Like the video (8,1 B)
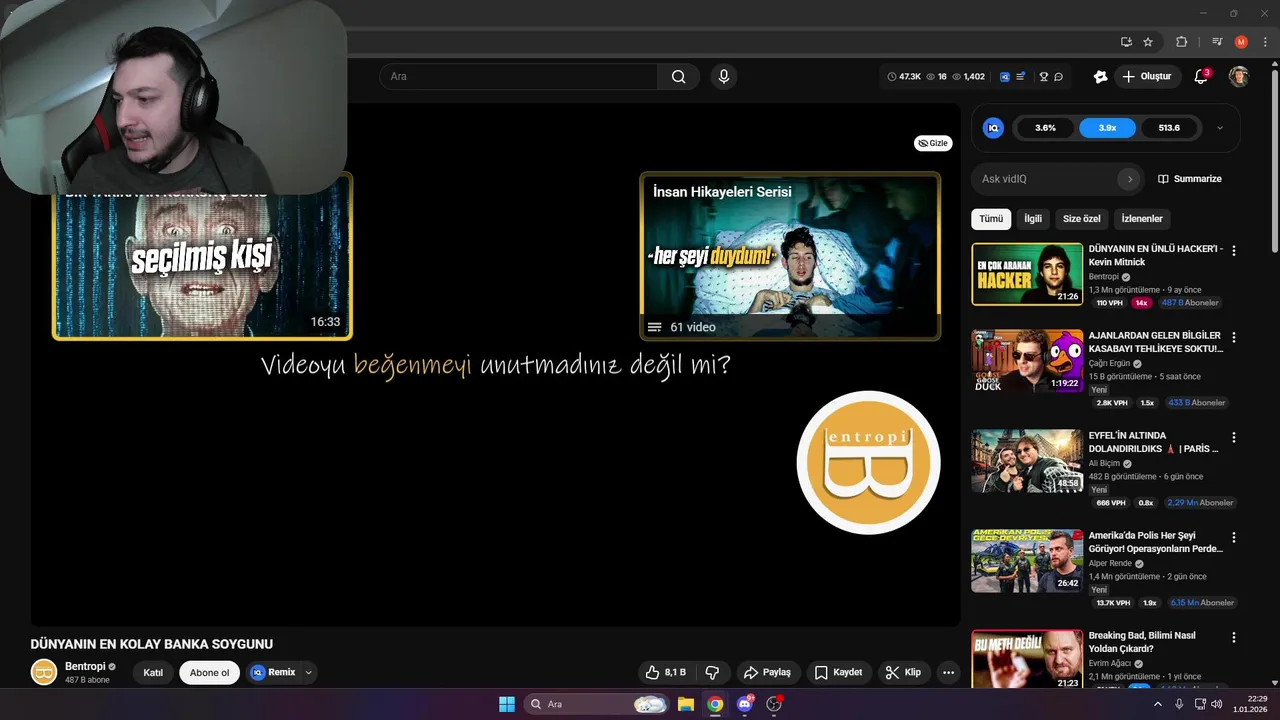This screenshot has height=720, width=1280. coord(666,673)
